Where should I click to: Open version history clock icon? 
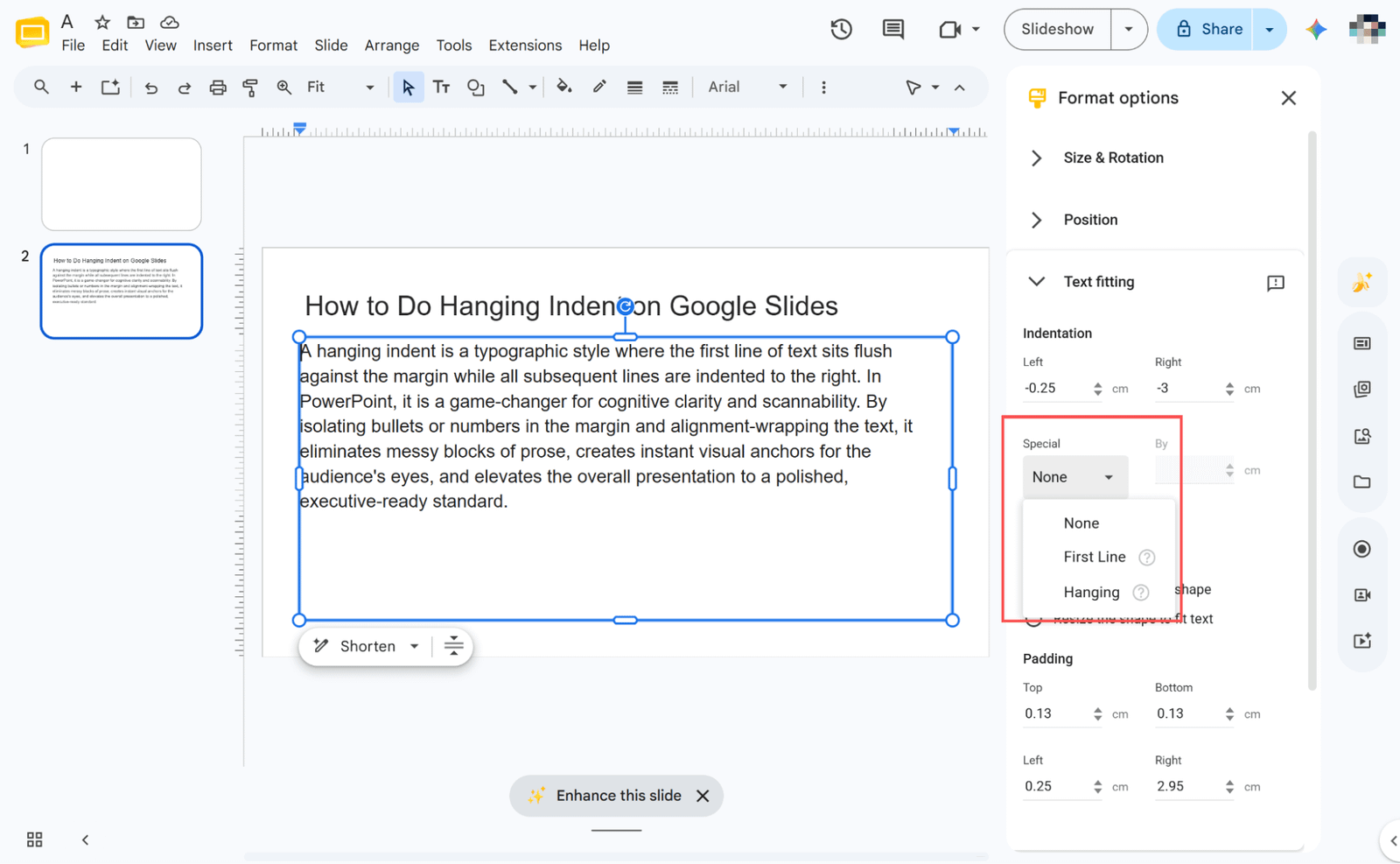click(x=841, y=30)
